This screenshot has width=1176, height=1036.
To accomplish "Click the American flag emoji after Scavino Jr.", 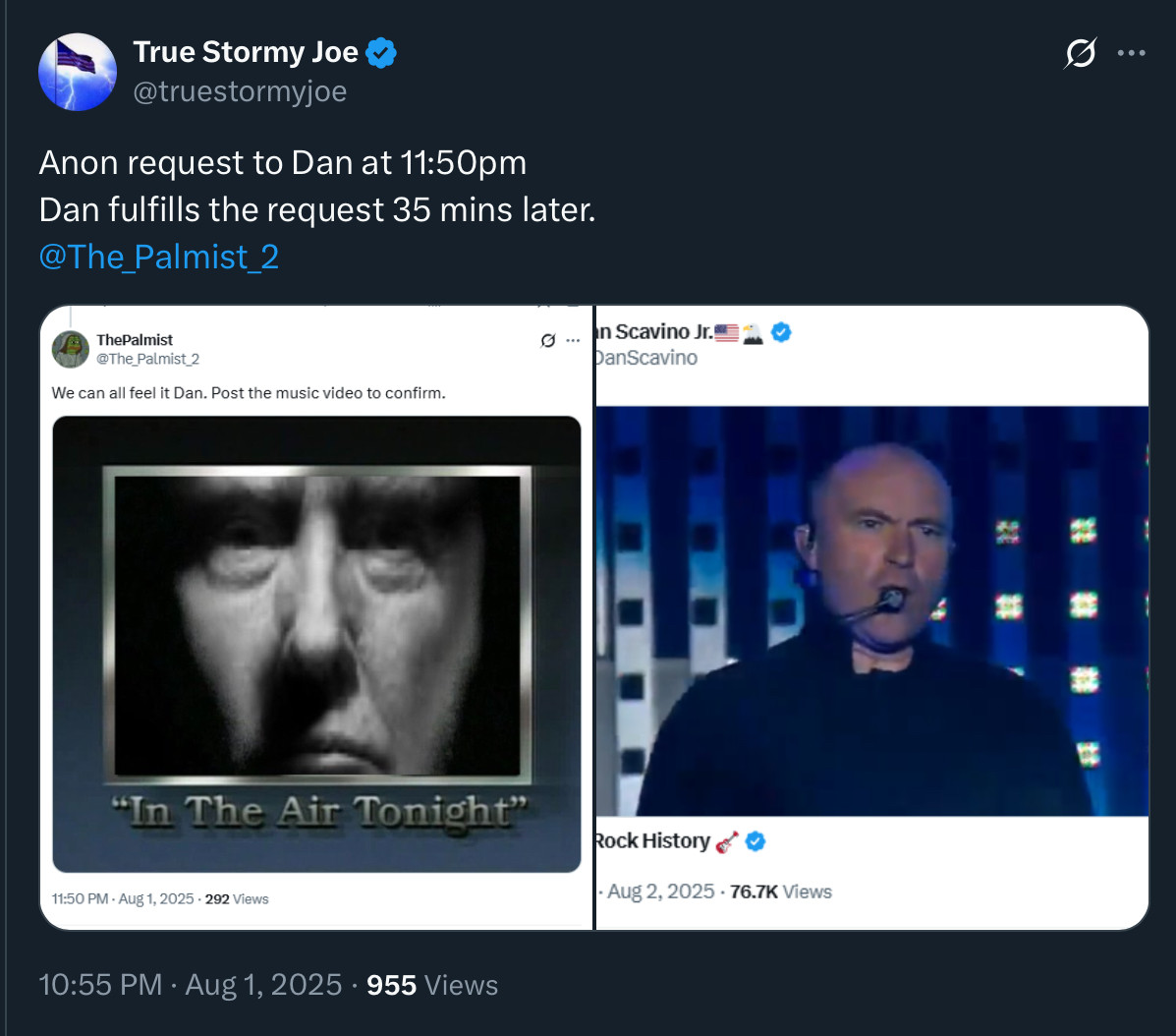I will (726, 332).
